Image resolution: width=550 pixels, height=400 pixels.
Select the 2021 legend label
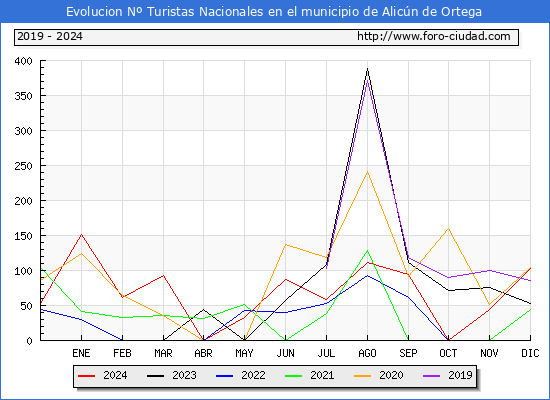(322, 375)
